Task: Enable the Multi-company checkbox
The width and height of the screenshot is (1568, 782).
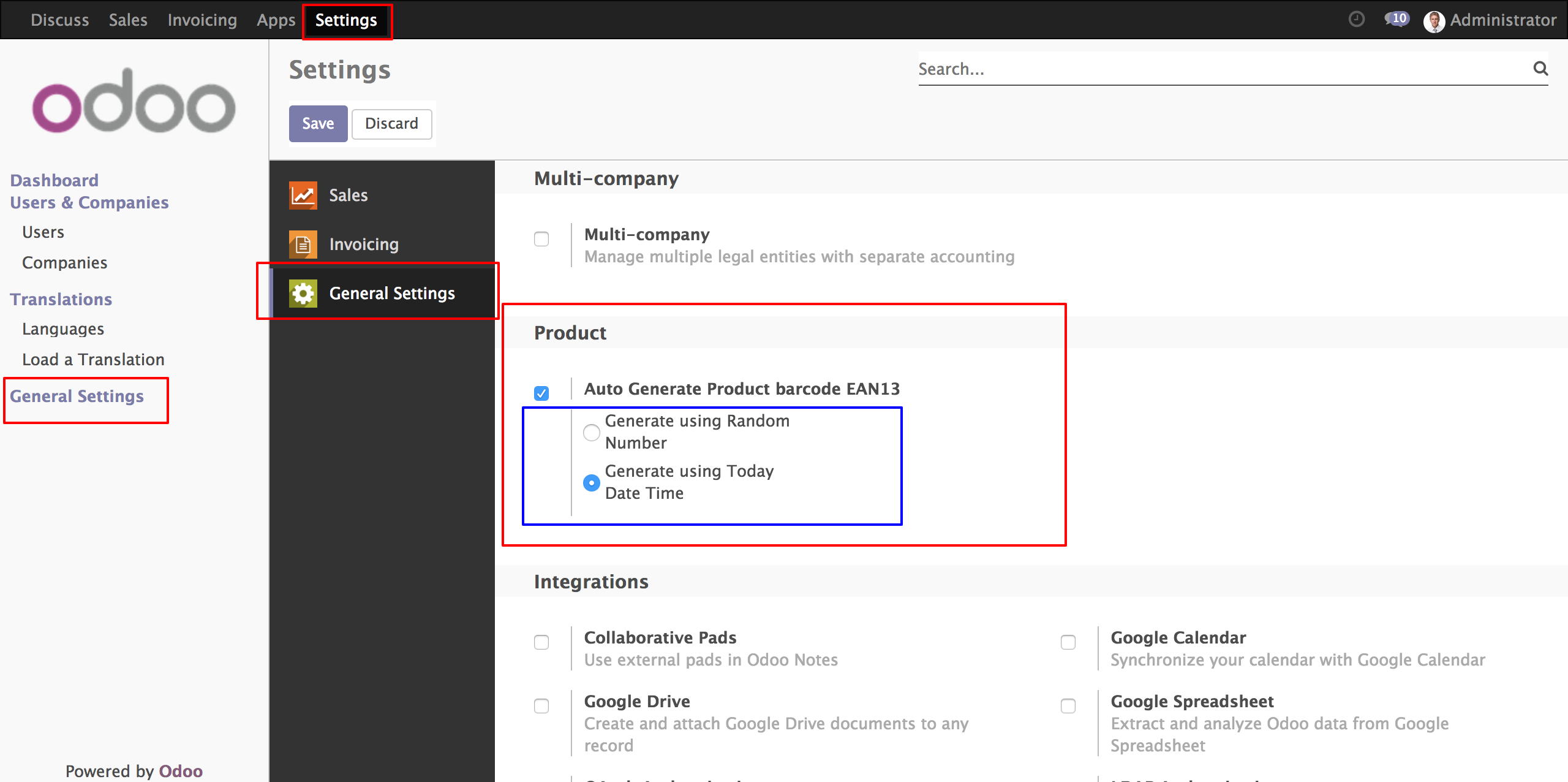Action: 541,238
